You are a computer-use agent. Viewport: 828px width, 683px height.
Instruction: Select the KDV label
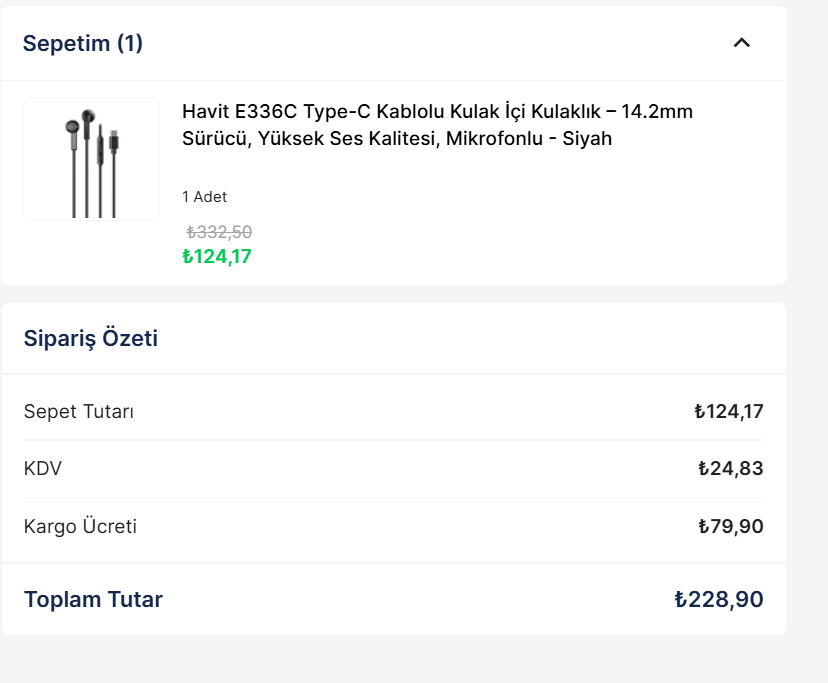[43, 468]
